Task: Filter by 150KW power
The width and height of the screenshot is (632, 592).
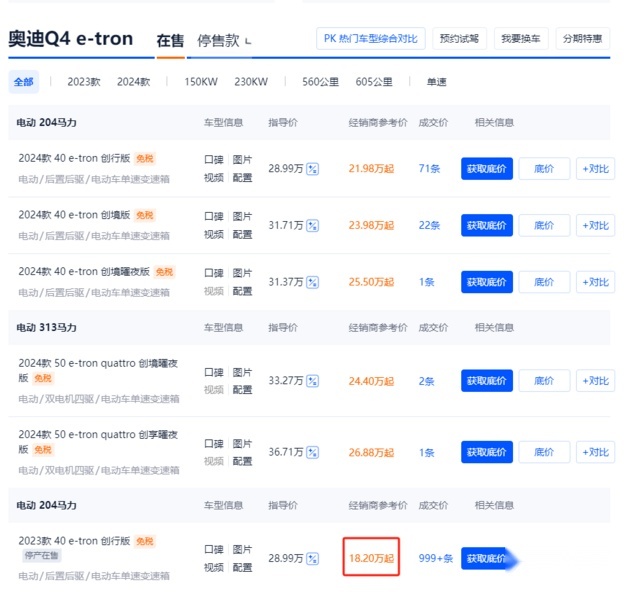Action: pos(201,82)
